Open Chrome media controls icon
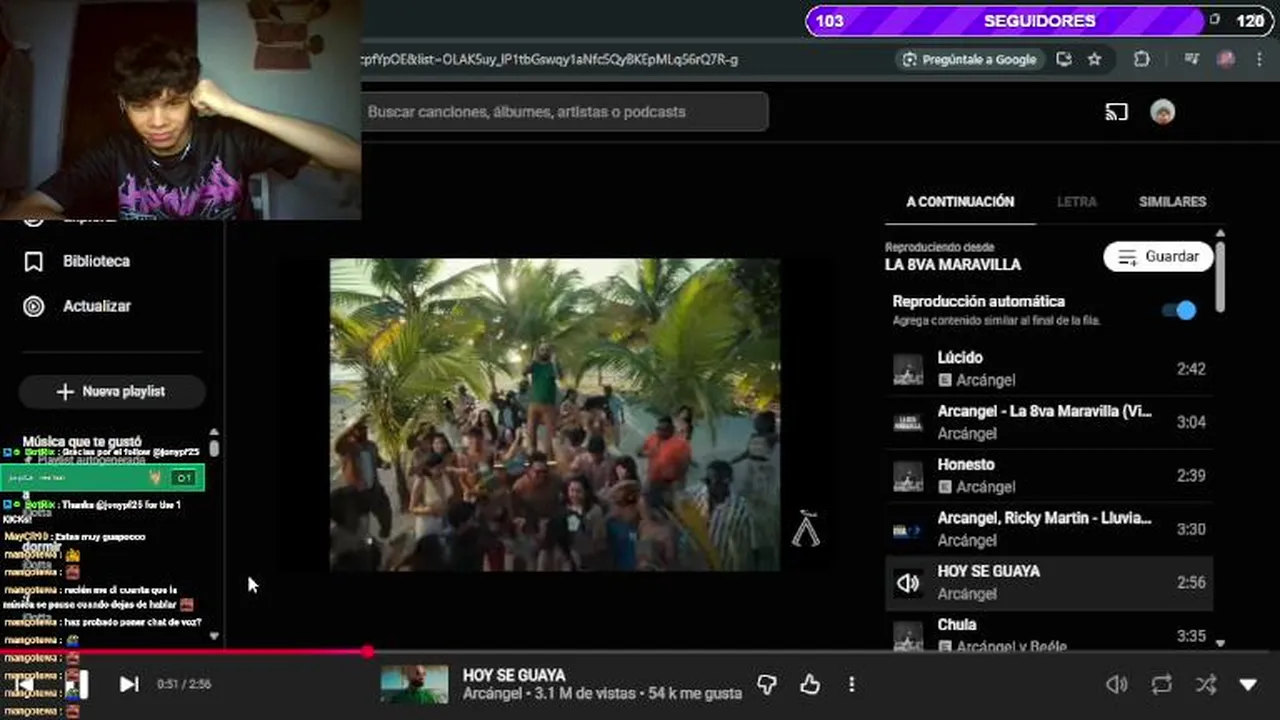This screenshot has width=1280, height=720. click(1191, 59)
